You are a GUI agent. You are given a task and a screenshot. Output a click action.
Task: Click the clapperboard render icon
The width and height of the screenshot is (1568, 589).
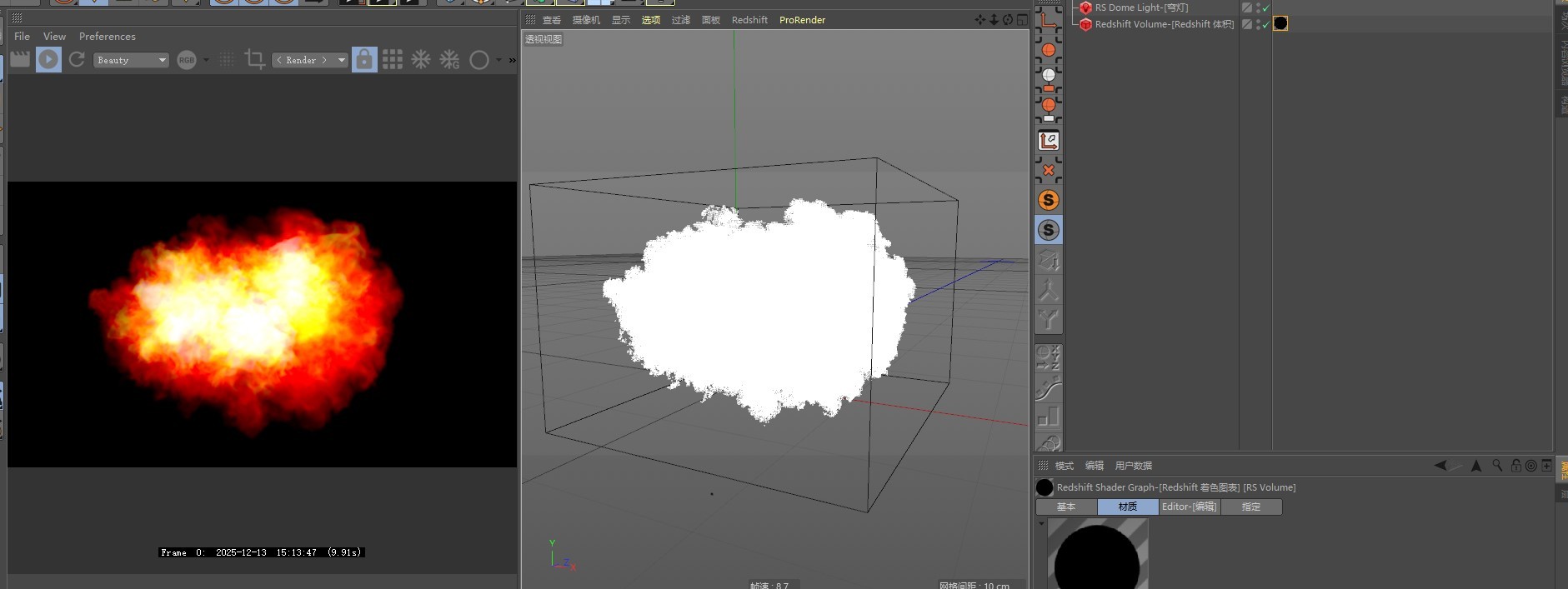pyautogui.click(x=20, y=59)
